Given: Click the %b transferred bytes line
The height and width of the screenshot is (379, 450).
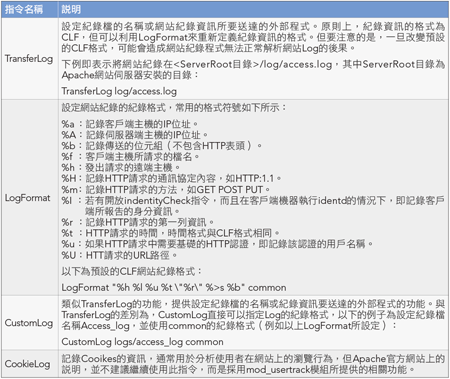Looking at the screenshot, I should (162, 146).
